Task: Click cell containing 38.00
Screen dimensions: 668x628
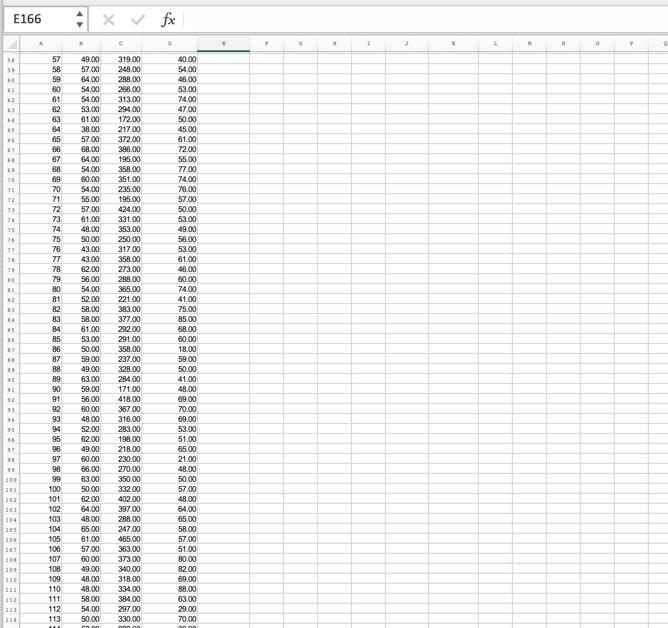Action: click(81, 130)
